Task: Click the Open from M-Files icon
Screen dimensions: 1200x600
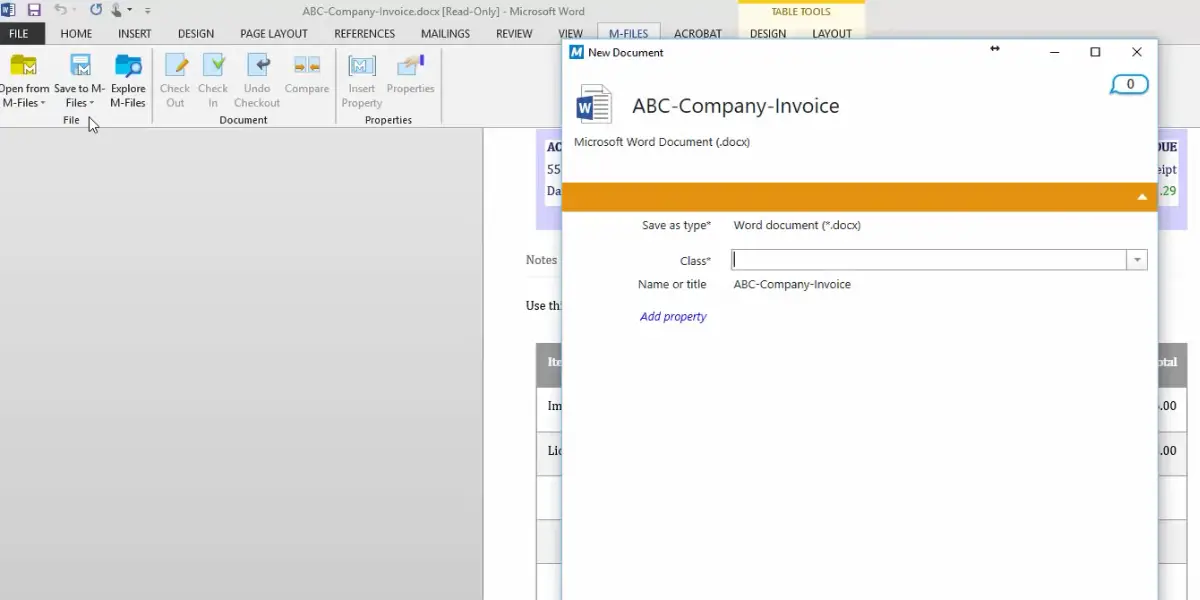Action: (23, 67)
